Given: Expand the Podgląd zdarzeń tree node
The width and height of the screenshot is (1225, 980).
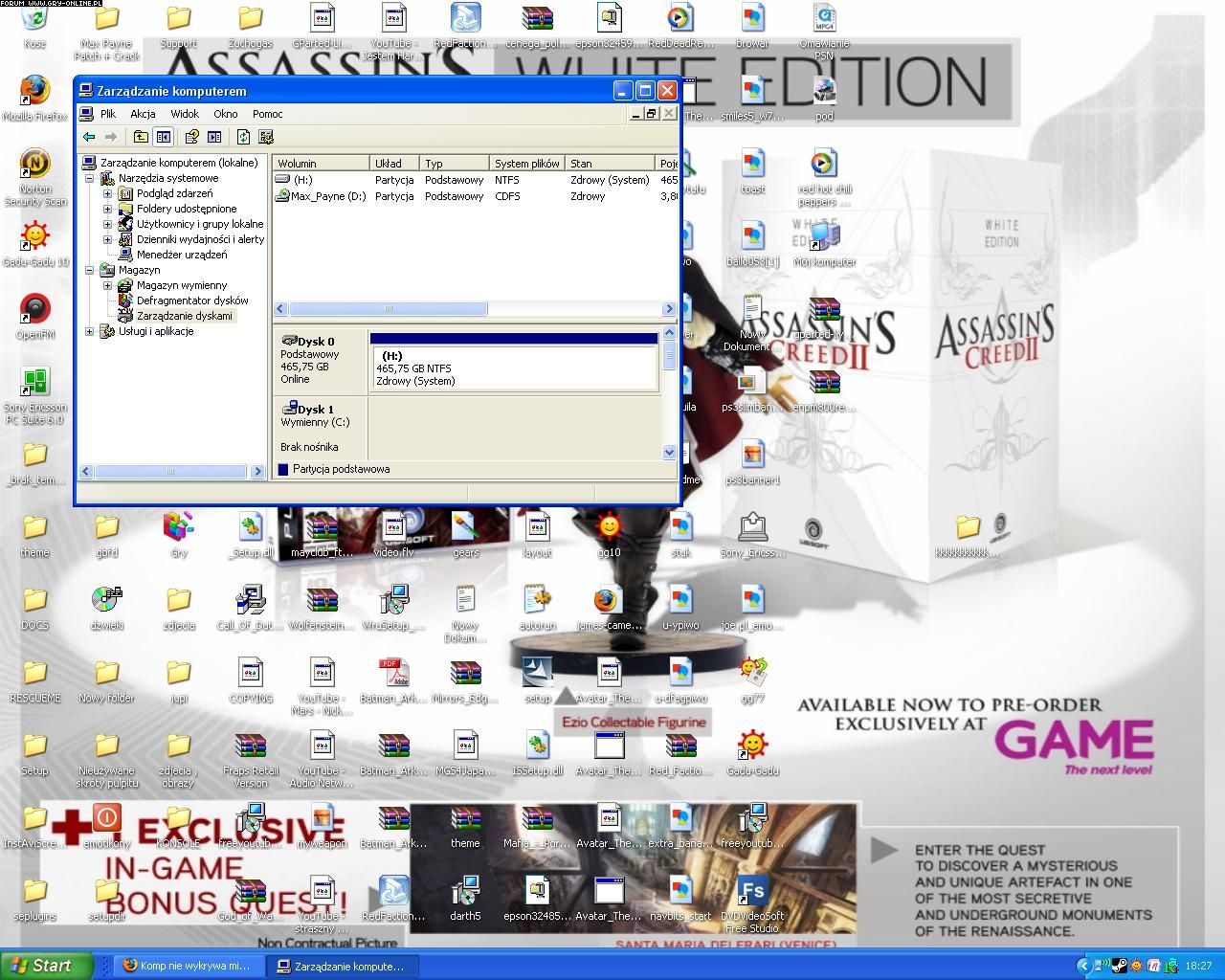Looking at the screenshot, I should (108, 193).
